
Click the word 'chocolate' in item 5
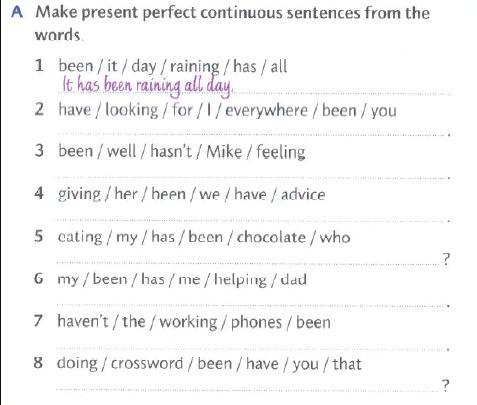[x=271, y=237]
